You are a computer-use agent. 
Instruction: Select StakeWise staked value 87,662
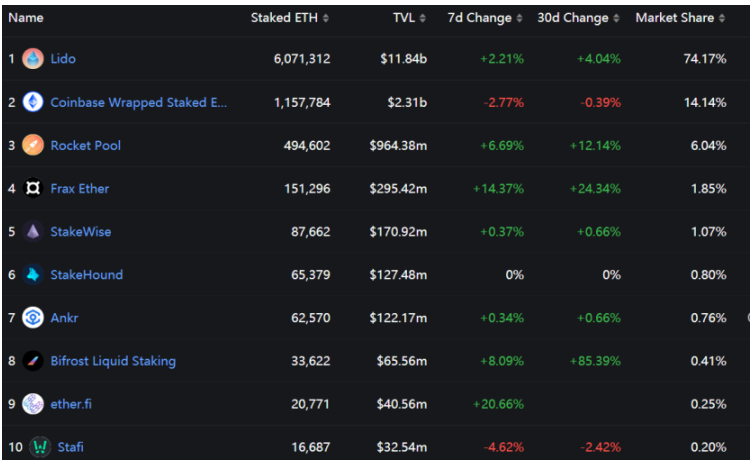pyautogui.click(x=311, y=232)
